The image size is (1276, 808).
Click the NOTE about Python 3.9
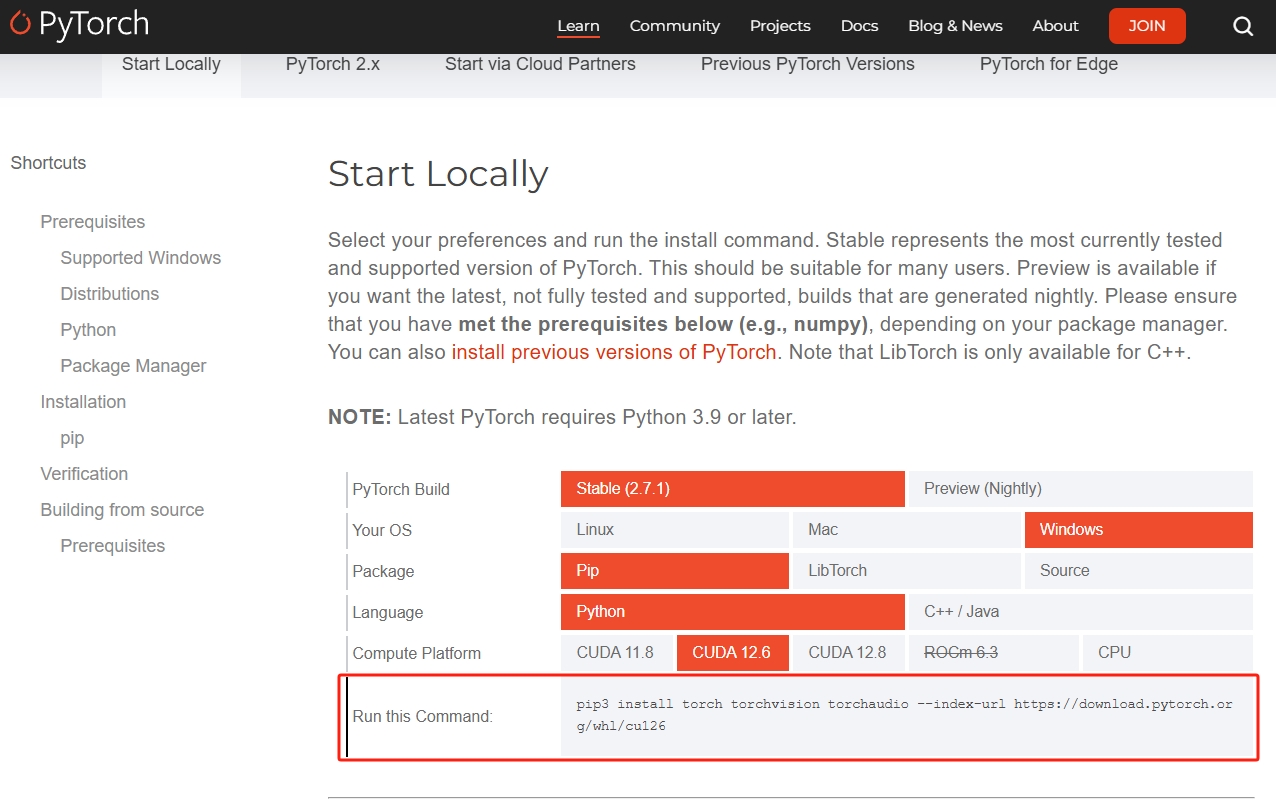(x=562, y=418)
